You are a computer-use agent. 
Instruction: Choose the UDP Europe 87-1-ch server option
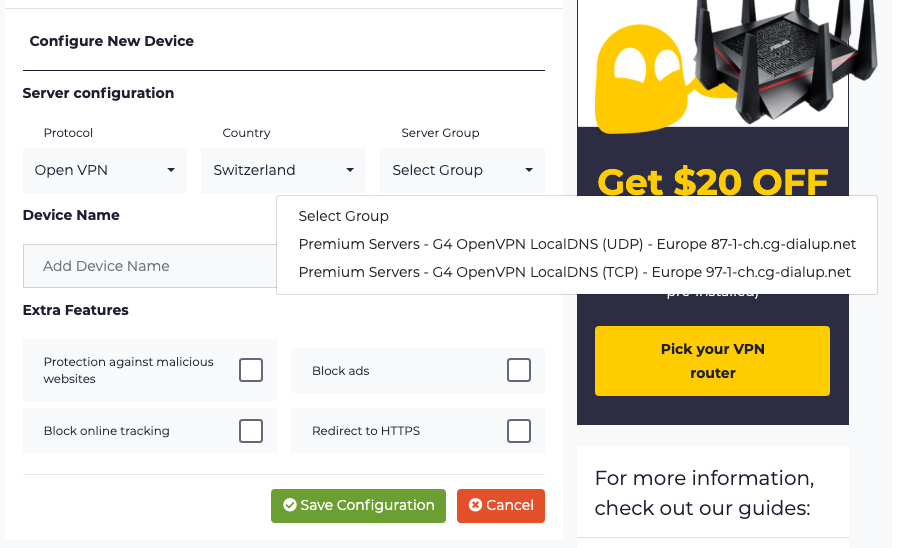click(x=577, y=244)
